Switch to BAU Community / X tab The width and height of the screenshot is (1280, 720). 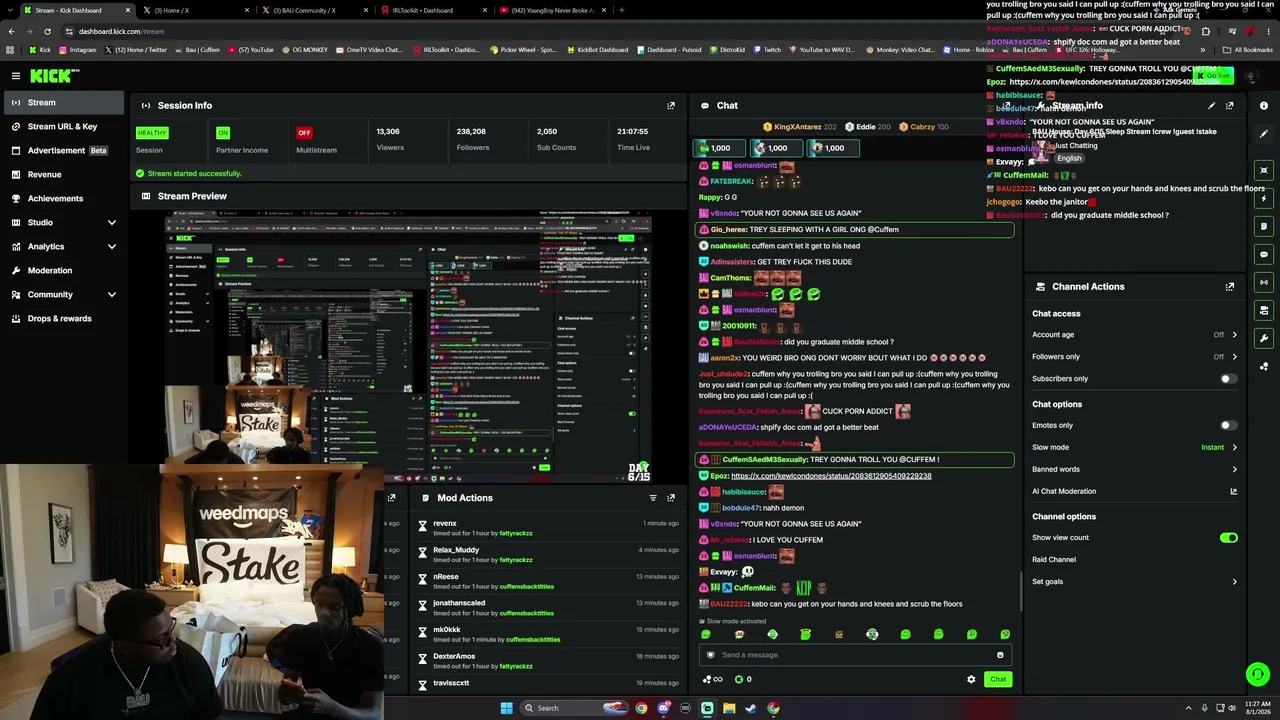pos(313,10)
